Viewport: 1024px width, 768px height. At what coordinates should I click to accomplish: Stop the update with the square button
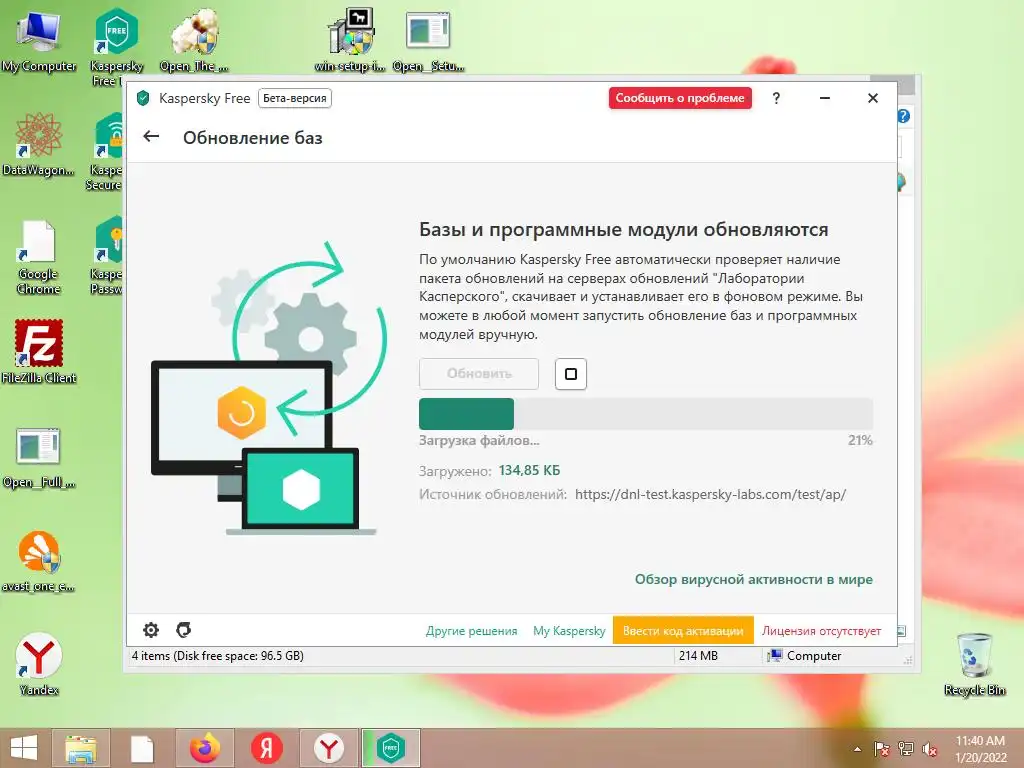(571, 374)
